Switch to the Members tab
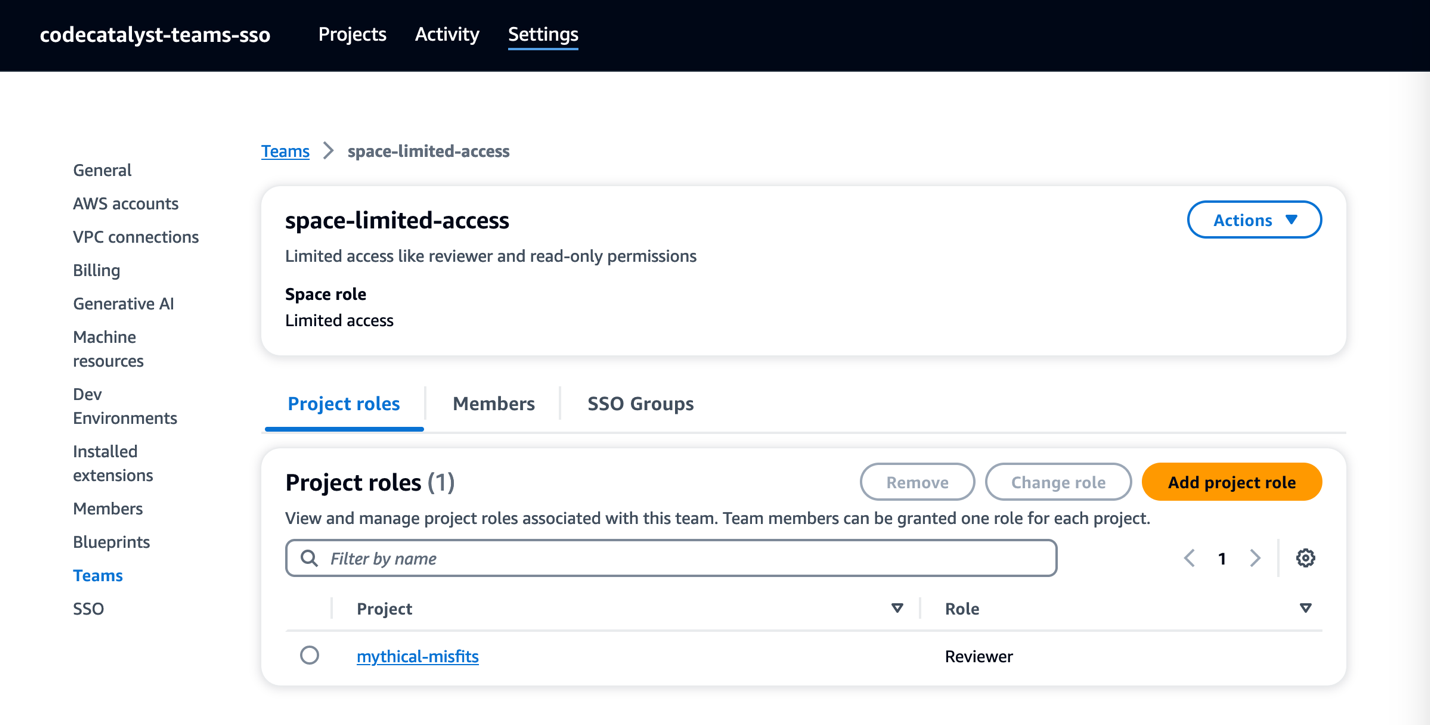This screenshot has width=1430, height=725. coord(493,404)
